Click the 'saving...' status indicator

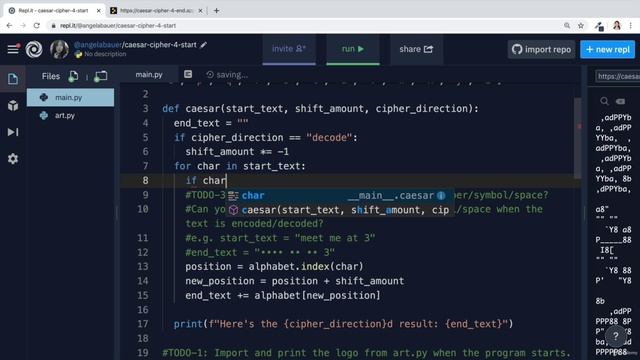coord(227,75)
